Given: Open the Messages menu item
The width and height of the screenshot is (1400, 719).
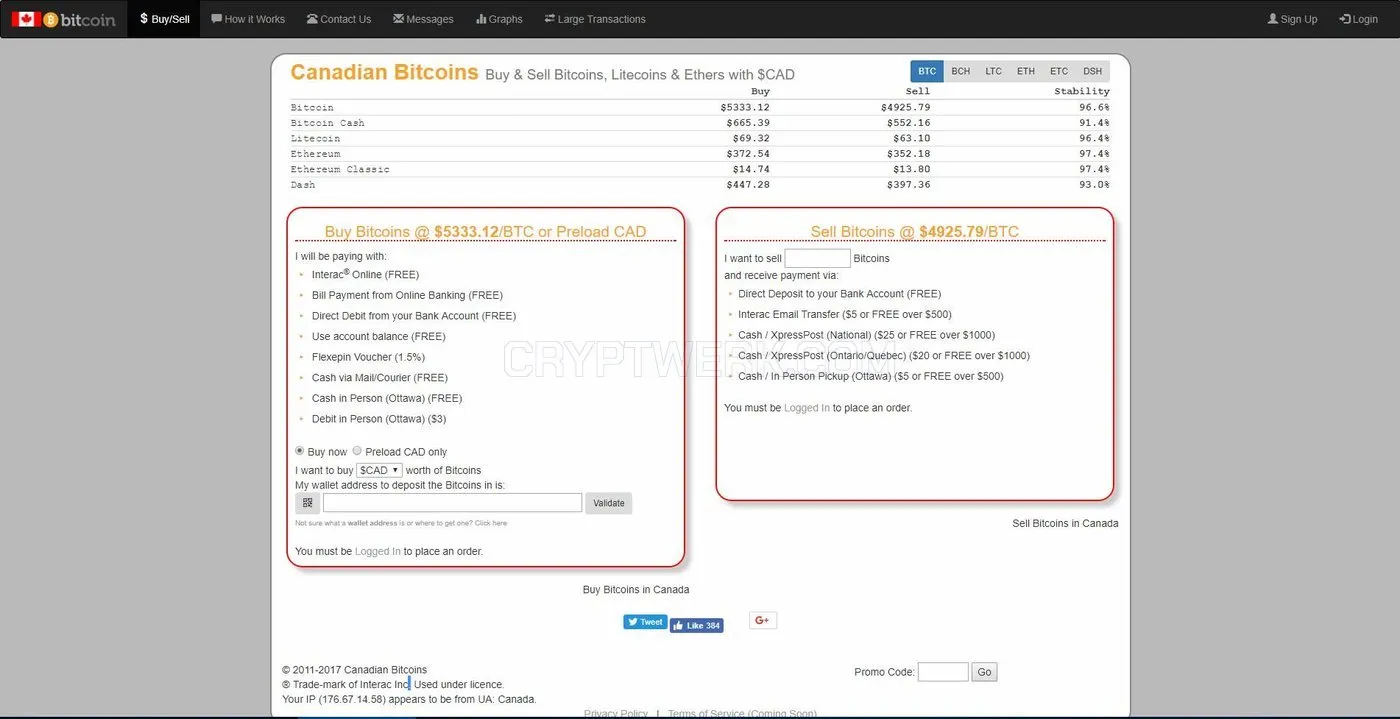Looking at the screenshot, I should point(424,19).
